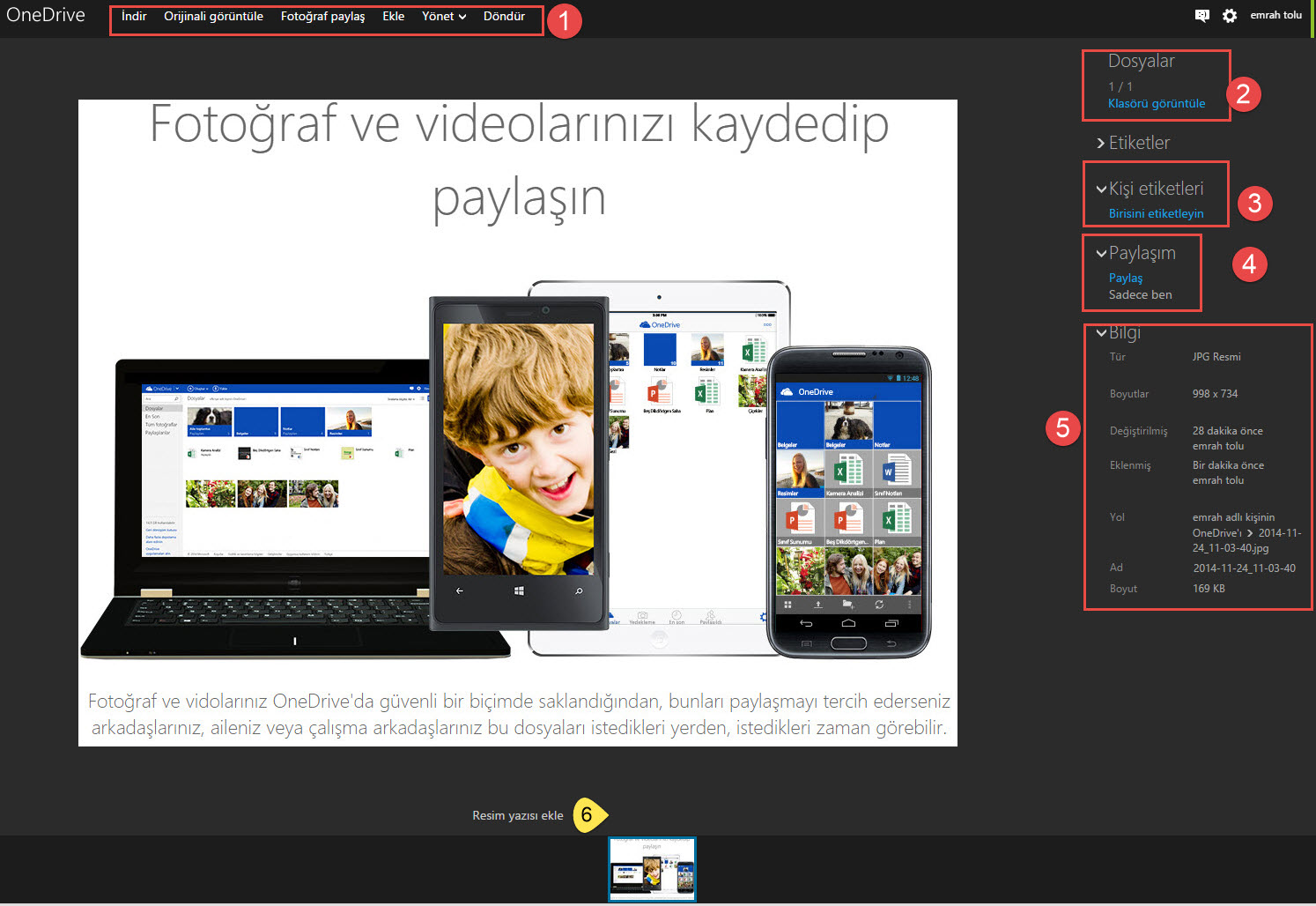This screenshot has width=1316, height=906.
Task: Open the settings gear icon
Action: pyautogui.click(x=1230, y=16)
